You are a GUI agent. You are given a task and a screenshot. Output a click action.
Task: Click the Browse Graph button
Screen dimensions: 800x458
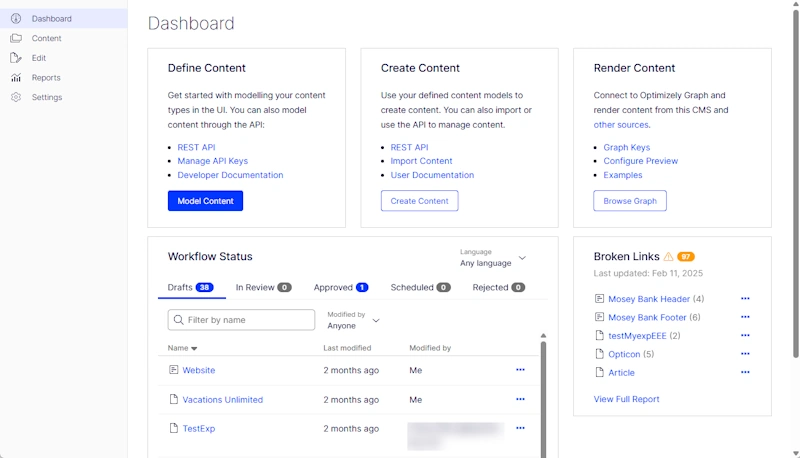tap(630, 201)
